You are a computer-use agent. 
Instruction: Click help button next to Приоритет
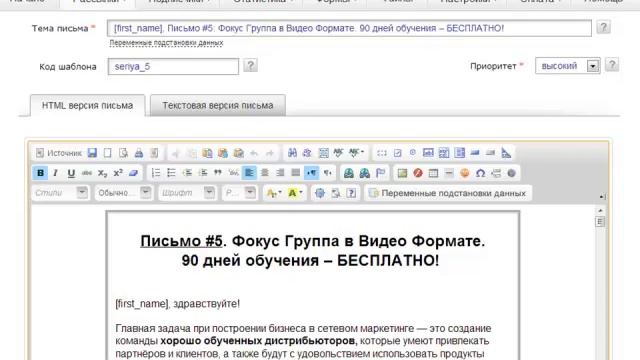(x=611, y=65)
